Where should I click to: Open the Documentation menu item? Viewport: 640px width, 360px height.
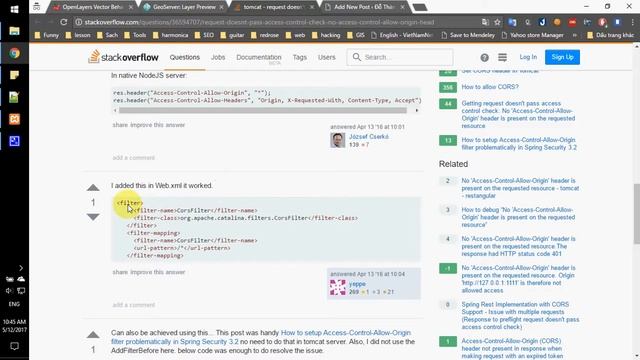[259, 57]
